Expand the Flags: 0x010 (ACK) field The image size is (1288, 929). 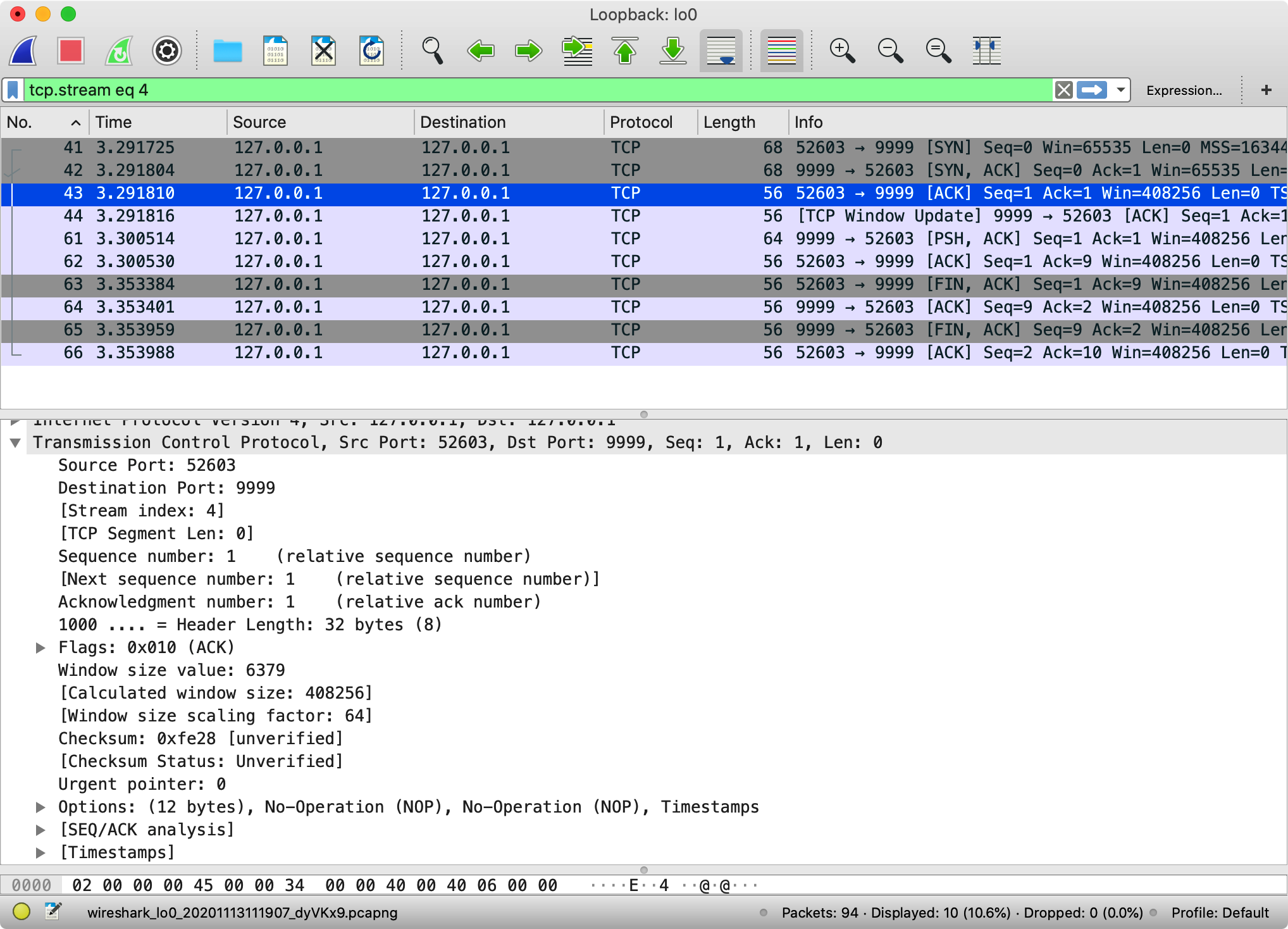tap(40, 647)
